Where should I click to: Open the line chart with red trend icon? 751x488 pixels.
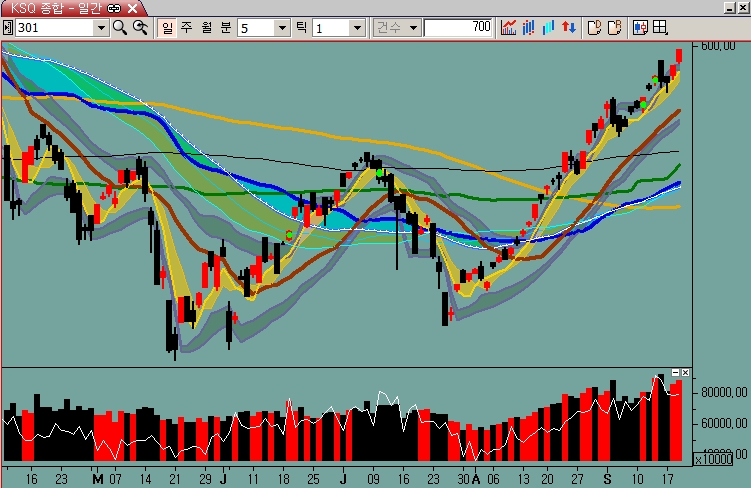[509, 28]
